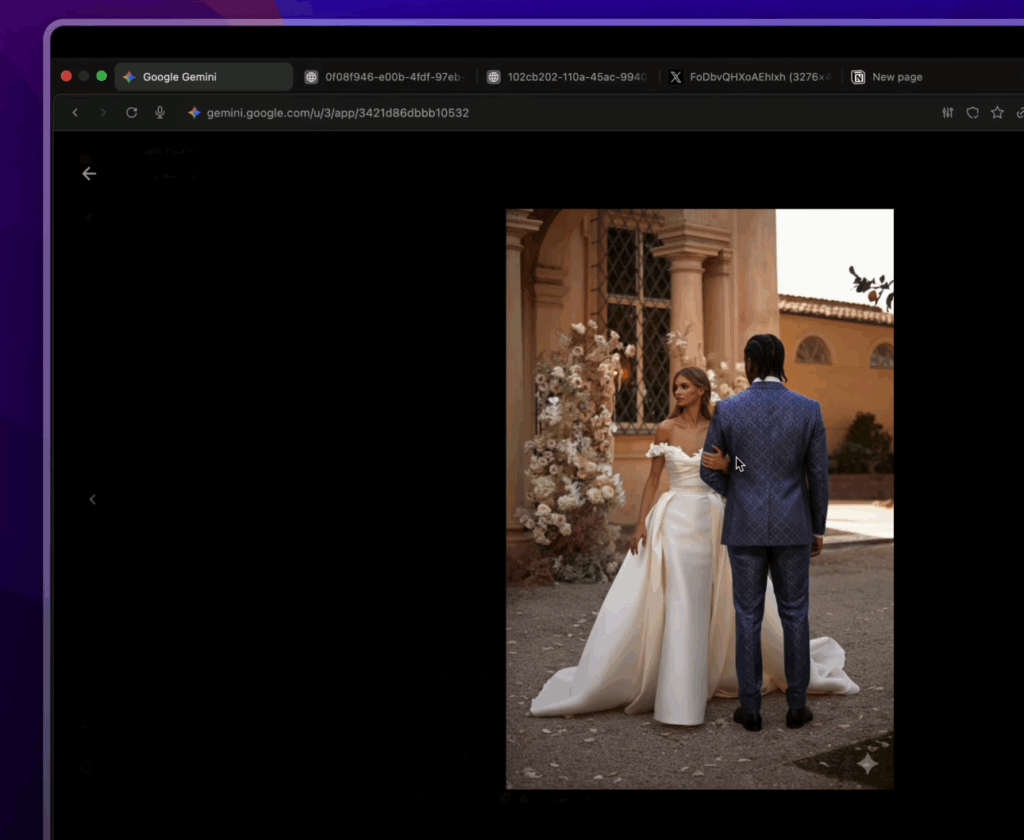Screen dimensions: 1024x840
Task: Open the site tuning sliders icon
Action: pos(948,113)
